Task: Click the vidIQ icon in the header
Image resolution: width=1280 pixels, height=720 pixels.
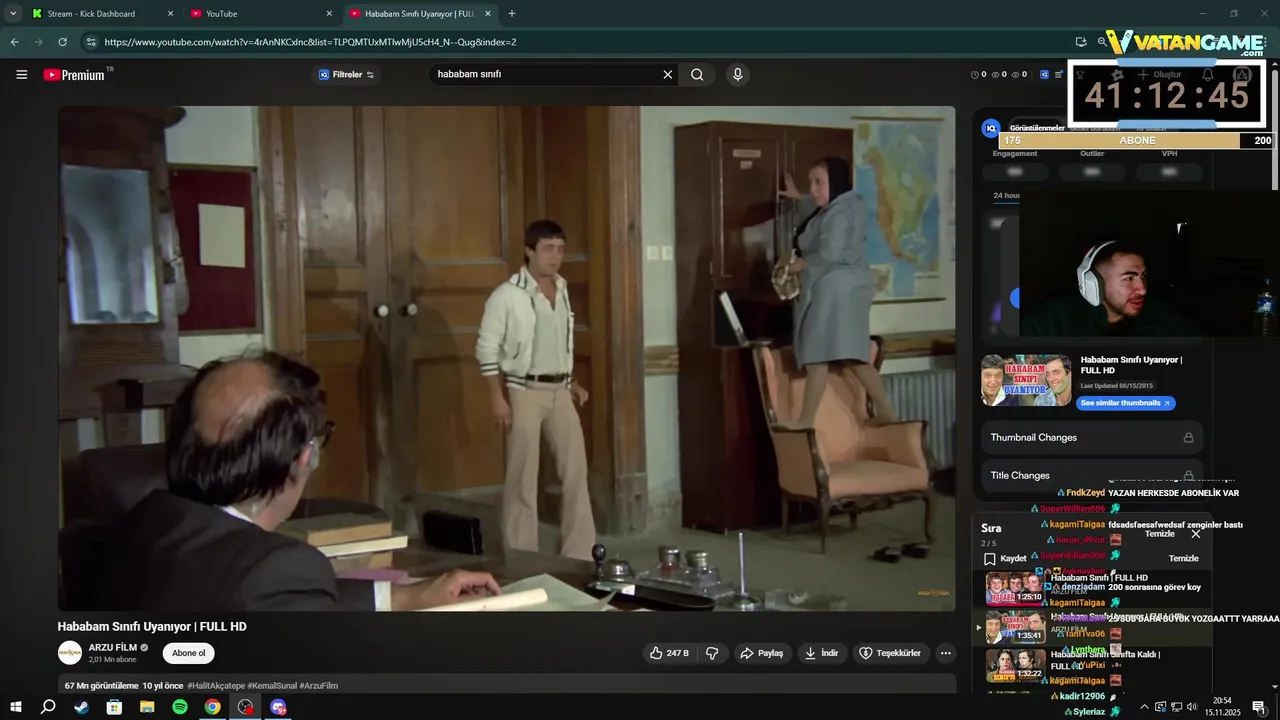Action: pos(1044,75)
